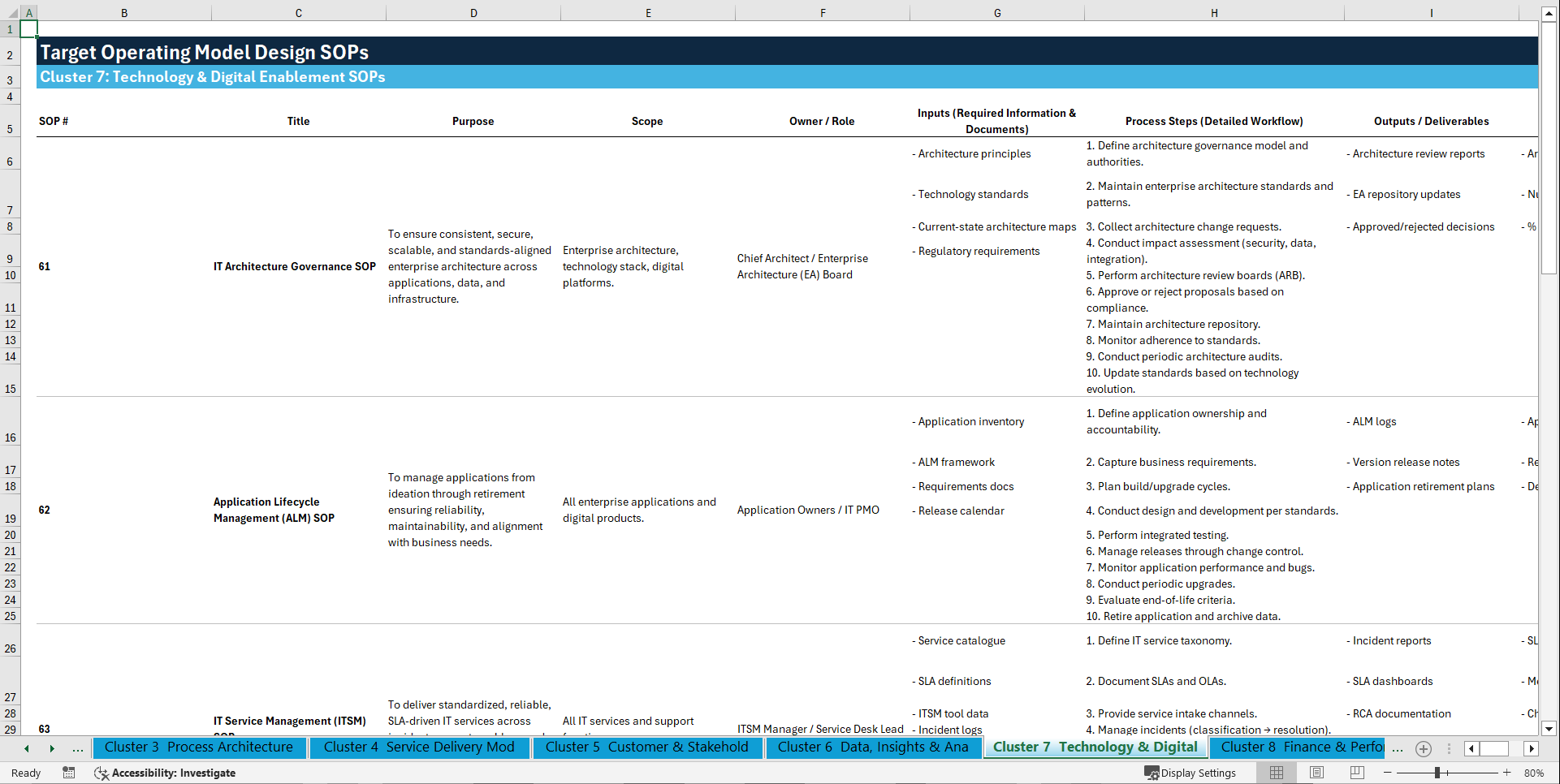Click the vertical scrollbar down arrow

(1550, 729)
